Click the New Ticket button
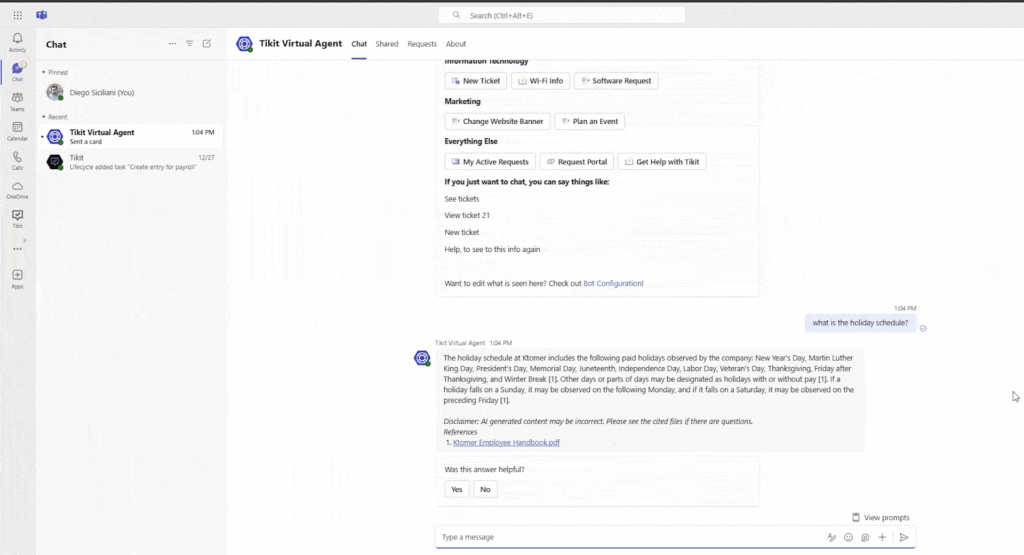The height and width of the screenshot is (555, 1024). 476,81
